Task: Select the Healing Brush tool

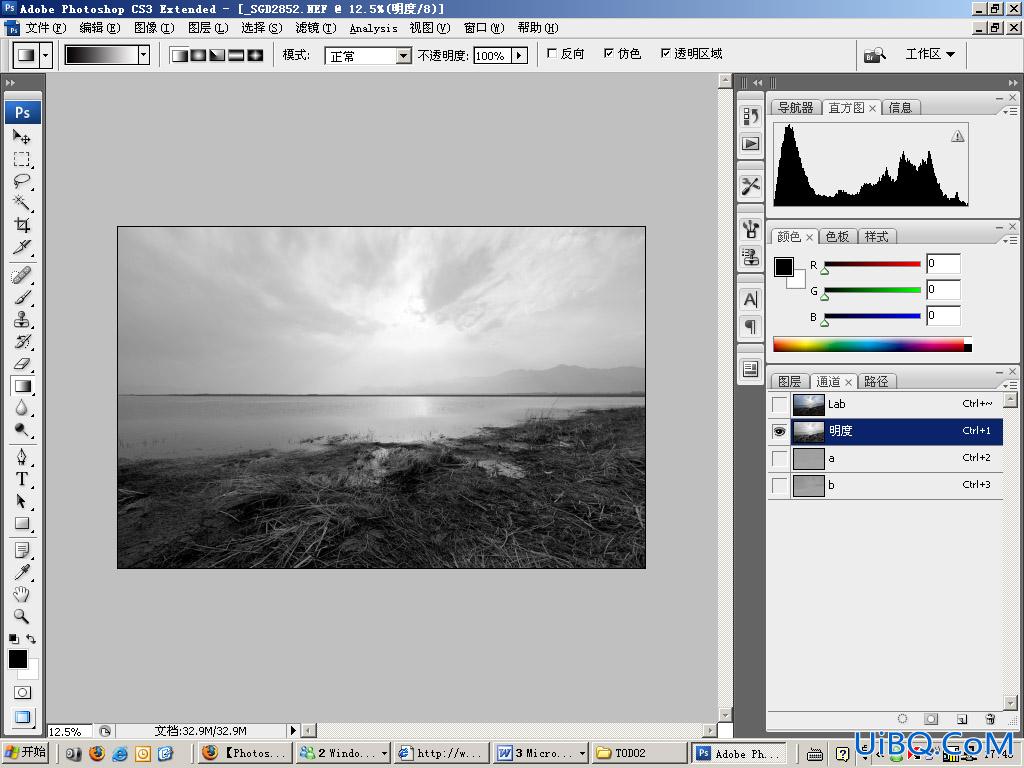Action: (22, 275)
